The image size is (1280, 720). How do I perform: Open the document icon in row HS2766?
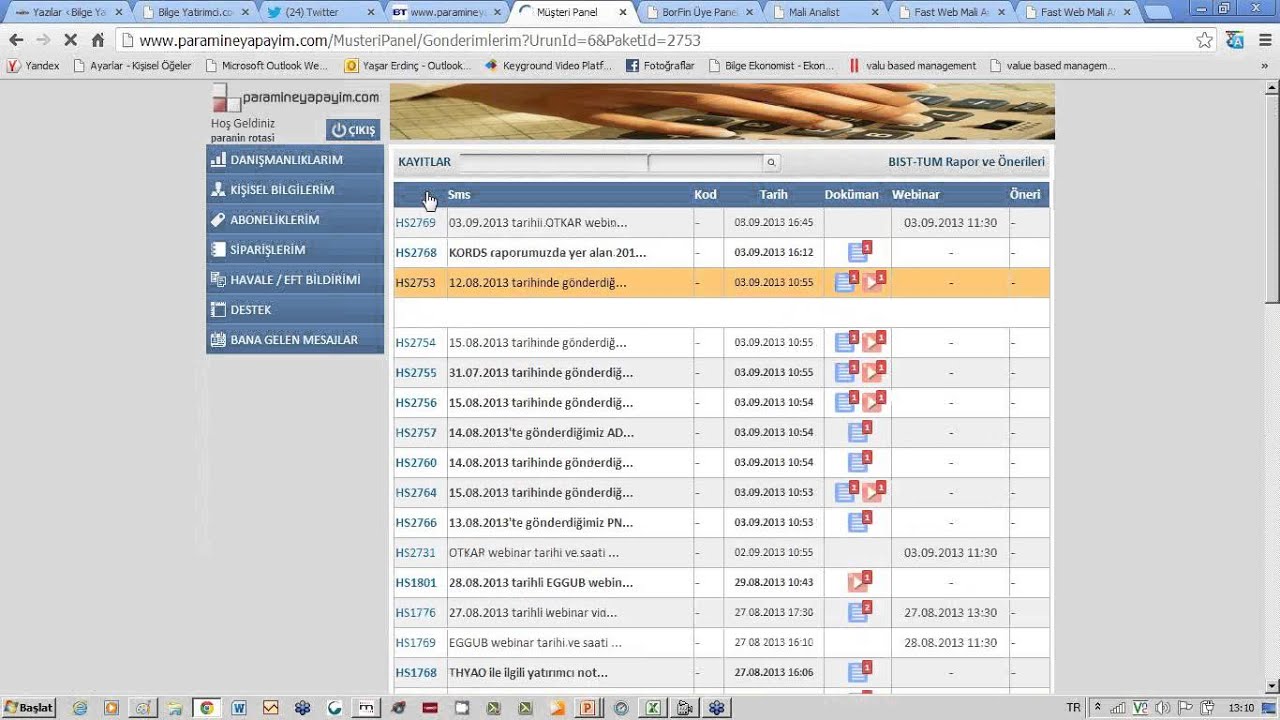[x=859, y=522]
